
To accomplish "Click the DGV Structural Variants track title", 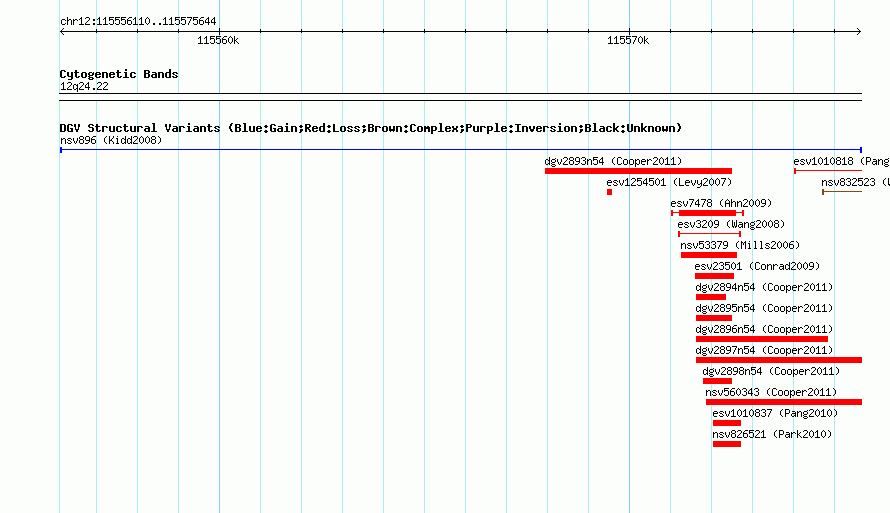I will 371,128.
